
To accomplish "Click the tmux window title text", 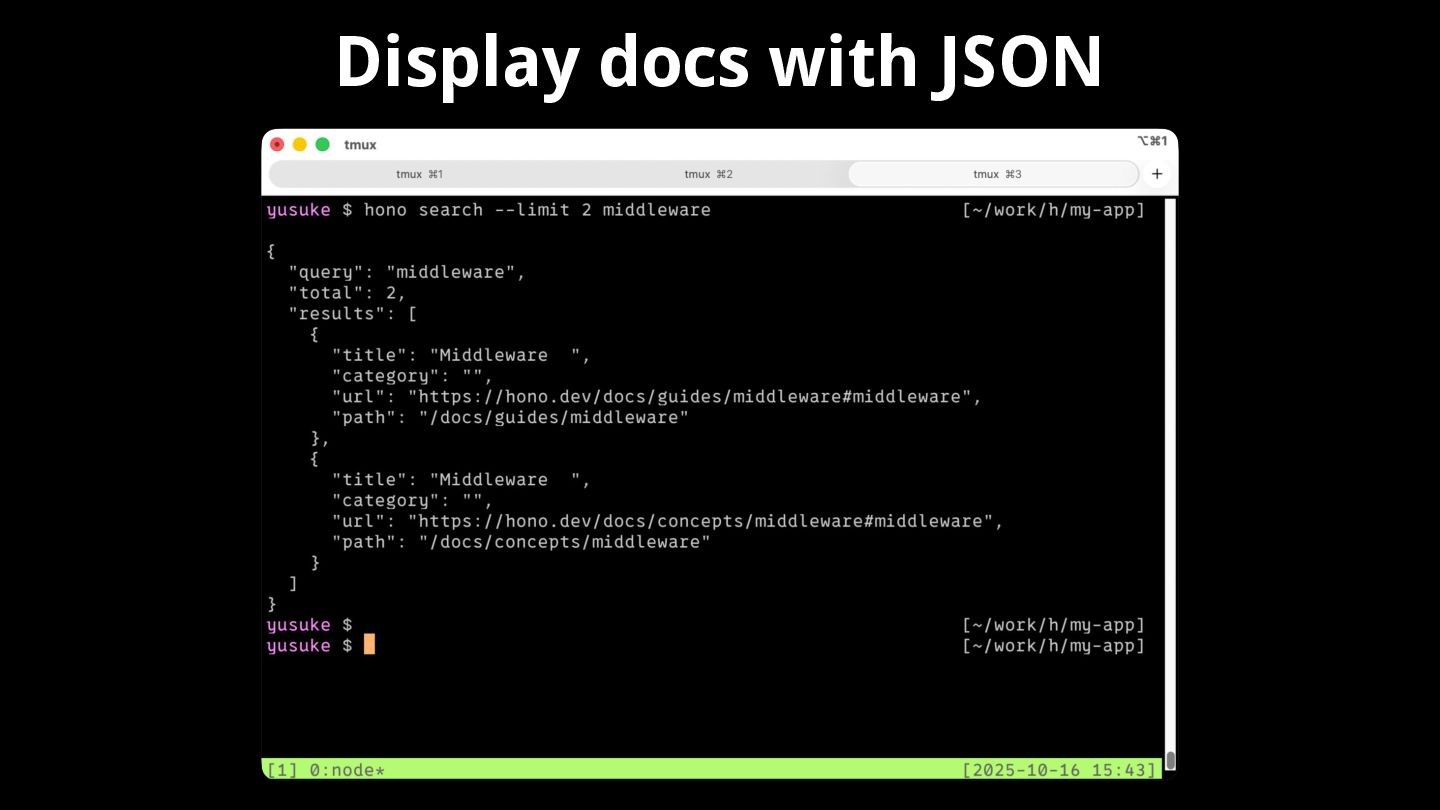I will click(x=360, y=145).
